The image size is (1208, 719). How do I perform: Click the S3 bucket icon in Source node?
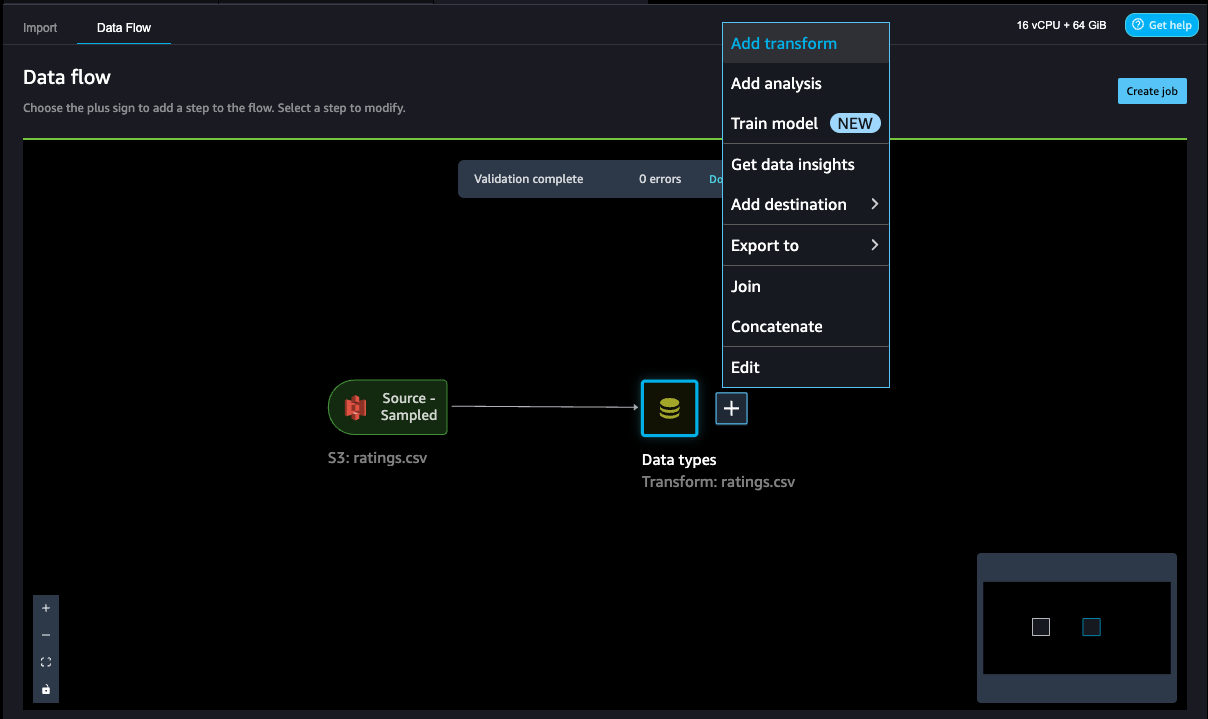[355, 407]
